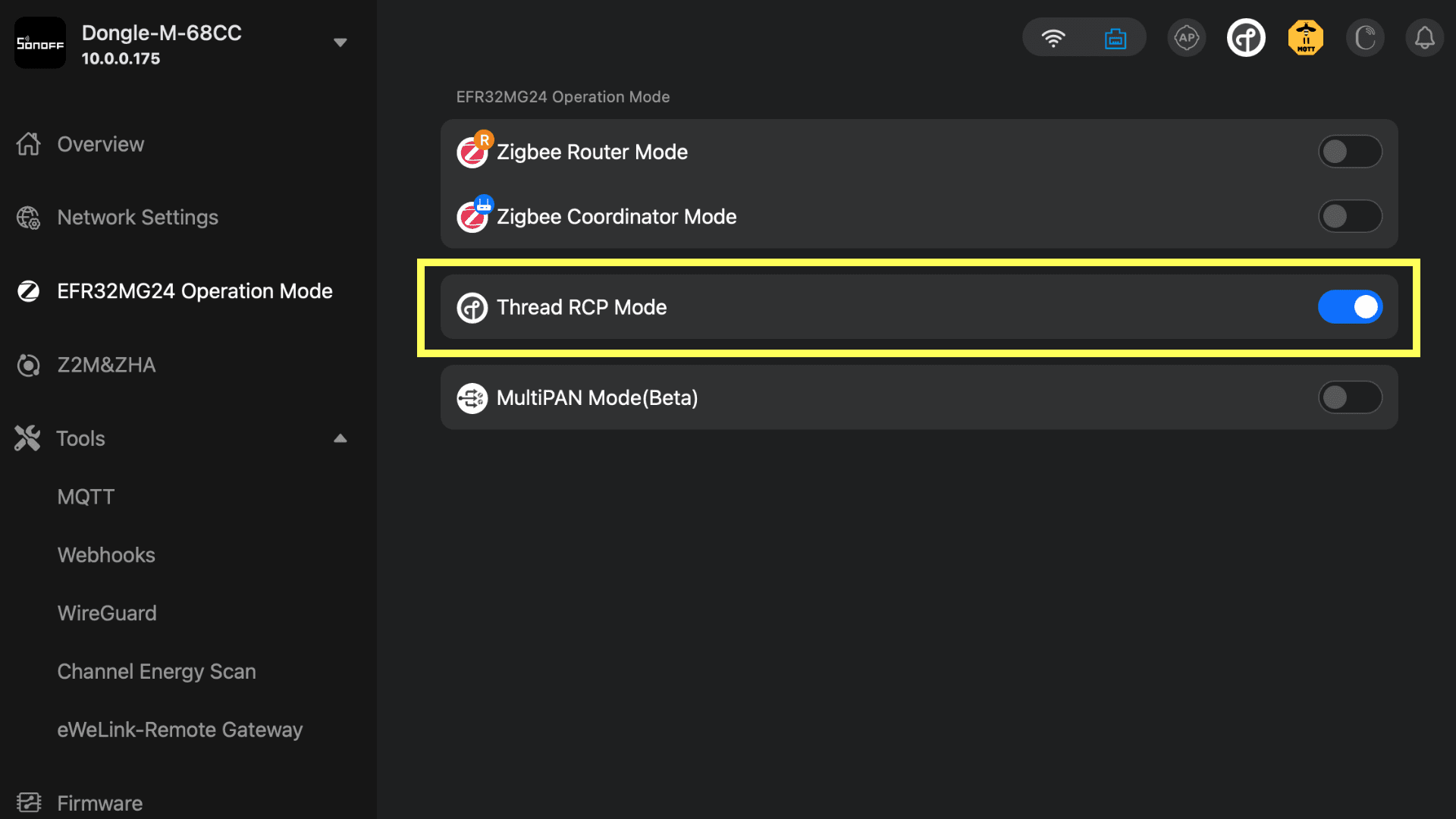Click the AP mode icon in header
Viewport: 1456px width, 819px height.
(1187, 38)
